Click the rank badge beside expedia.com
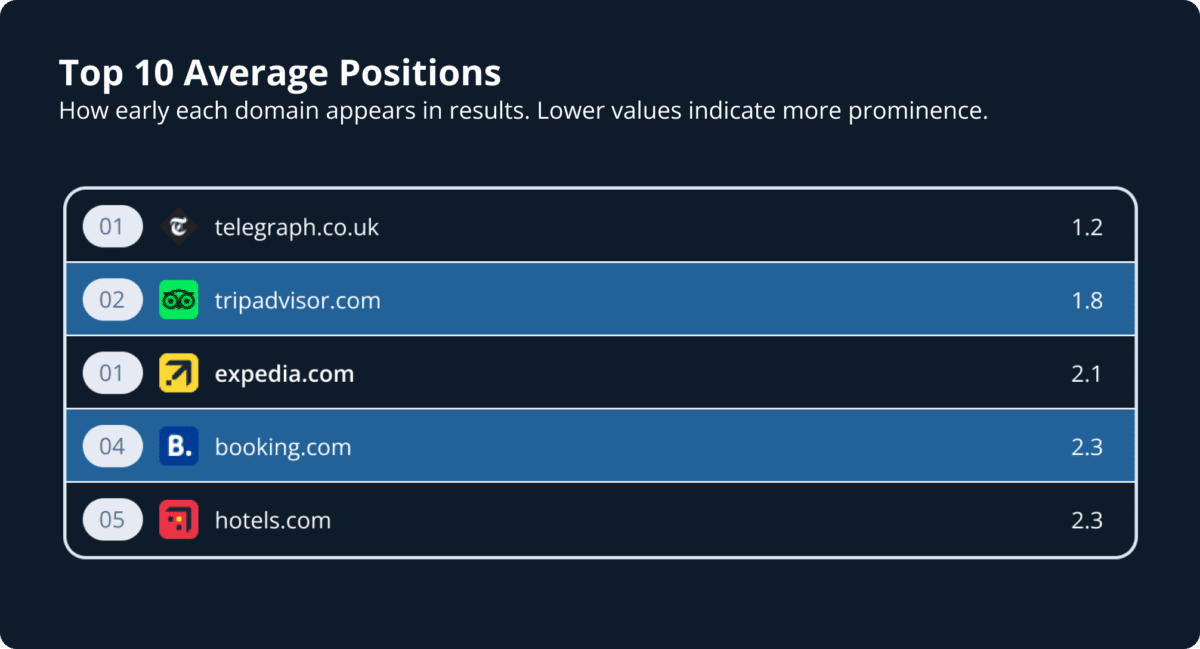Screen dimensions: 1200x649 tap(112, 373)
